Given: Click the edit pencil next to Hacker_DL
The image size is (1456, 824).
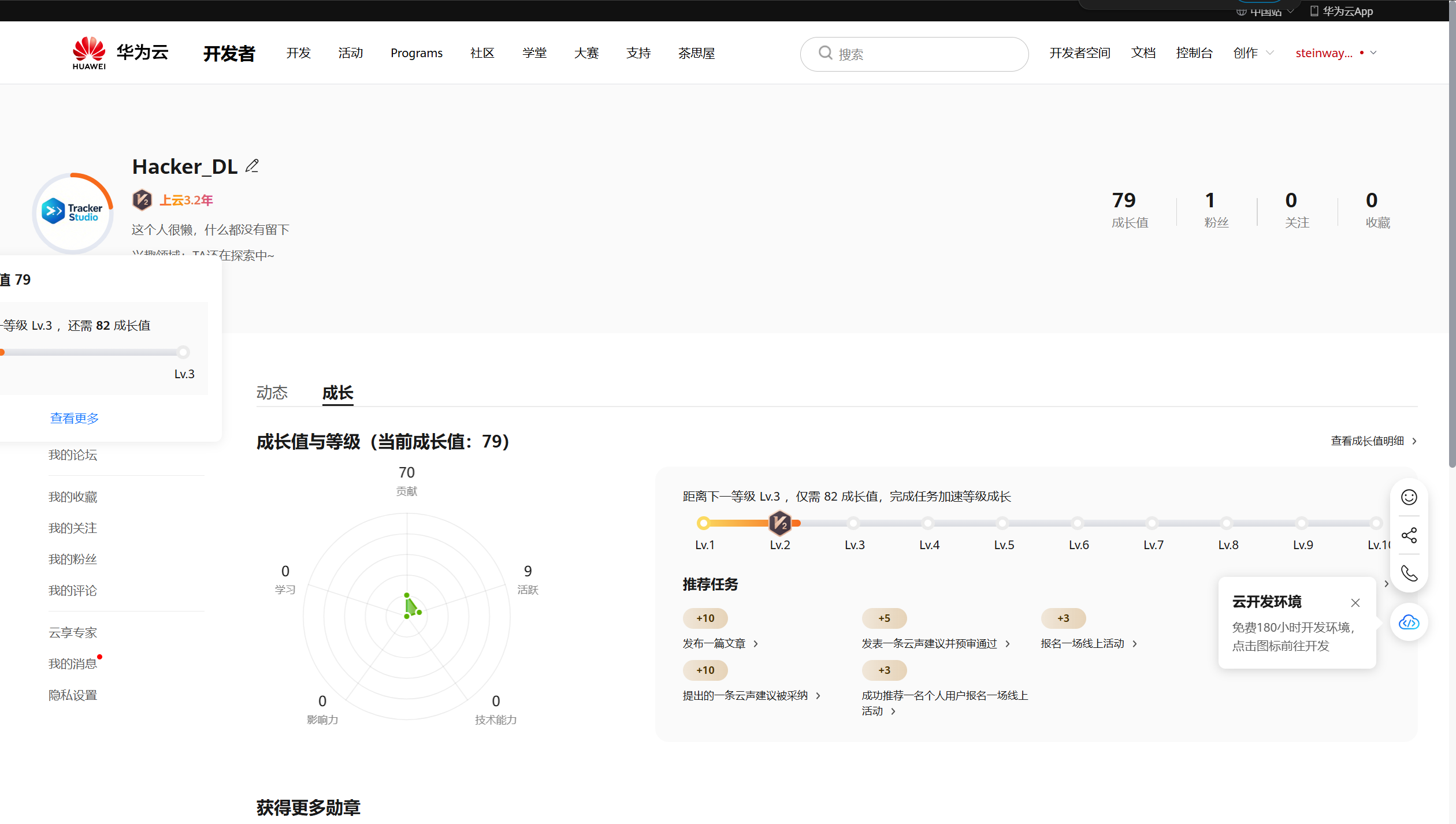Looking at the screenshot, I should pos(252,166).
